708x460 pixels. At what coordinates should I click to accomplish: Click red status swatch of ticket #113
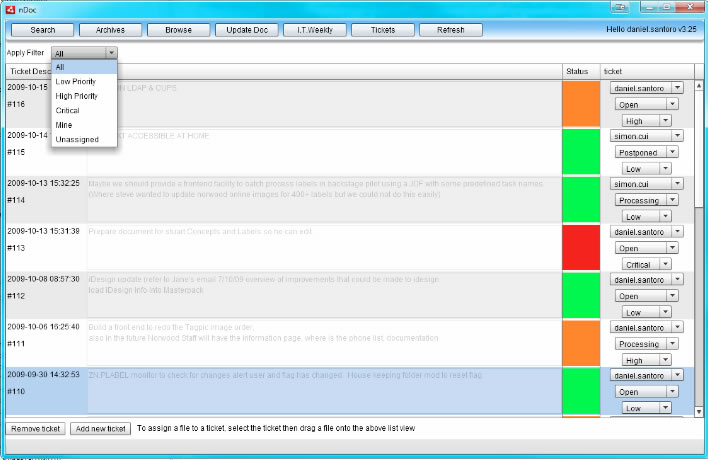tap(580, 247)
